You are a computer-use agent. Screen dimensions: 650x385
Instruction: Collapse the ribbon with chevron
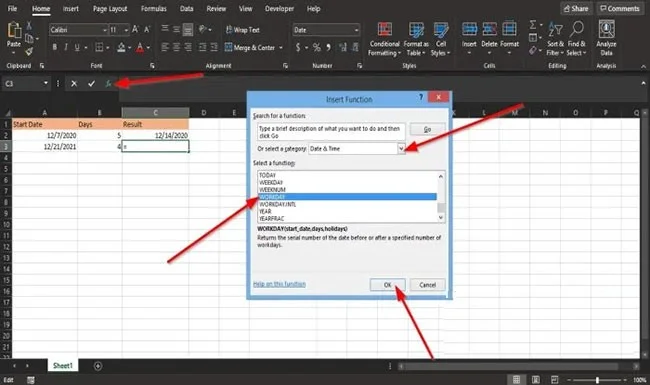tap(643, 66)
